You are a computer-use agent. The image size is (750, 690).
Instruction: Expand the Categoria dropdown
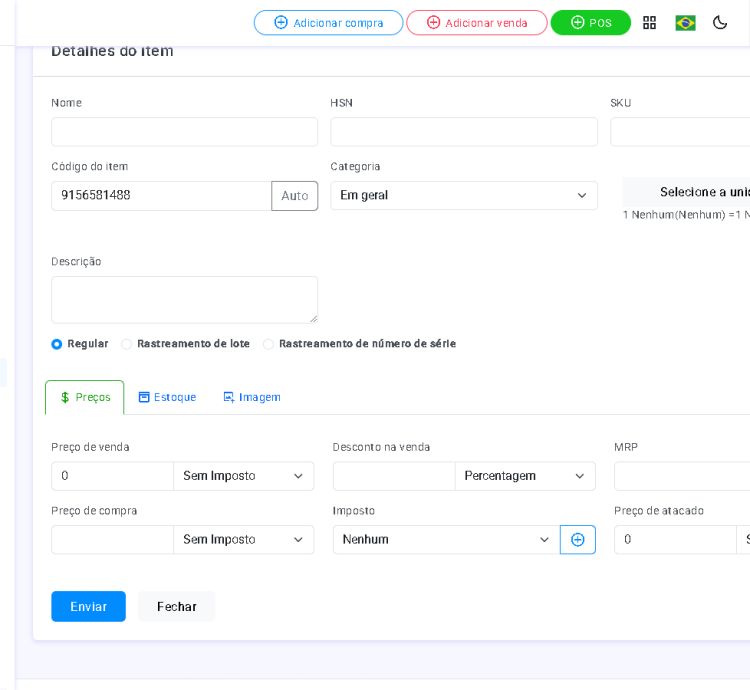(464, 196)
